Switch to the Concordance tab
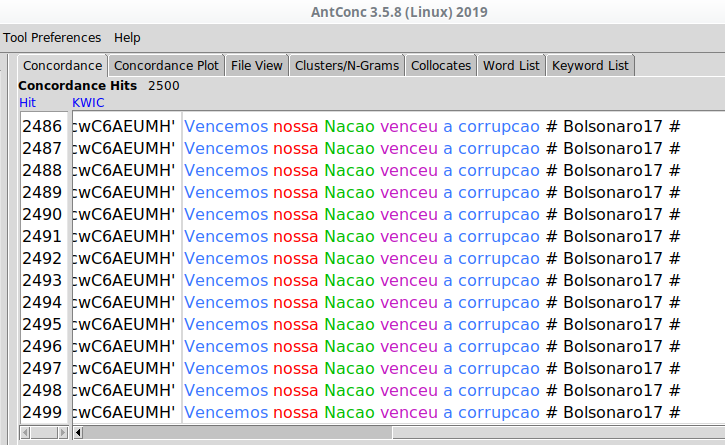The image size is (725, 445). pos(62,66)
